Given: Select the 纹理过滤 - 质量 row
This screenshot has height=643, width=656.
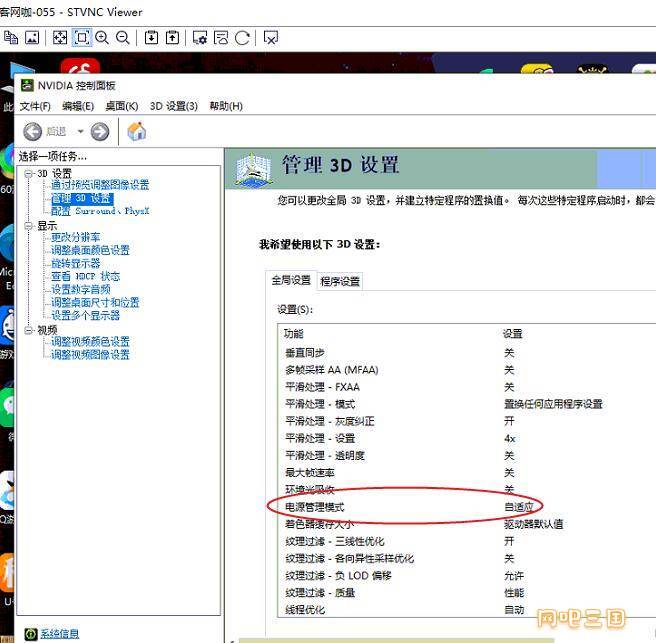Looking at the screenshot, I should 467,593.
